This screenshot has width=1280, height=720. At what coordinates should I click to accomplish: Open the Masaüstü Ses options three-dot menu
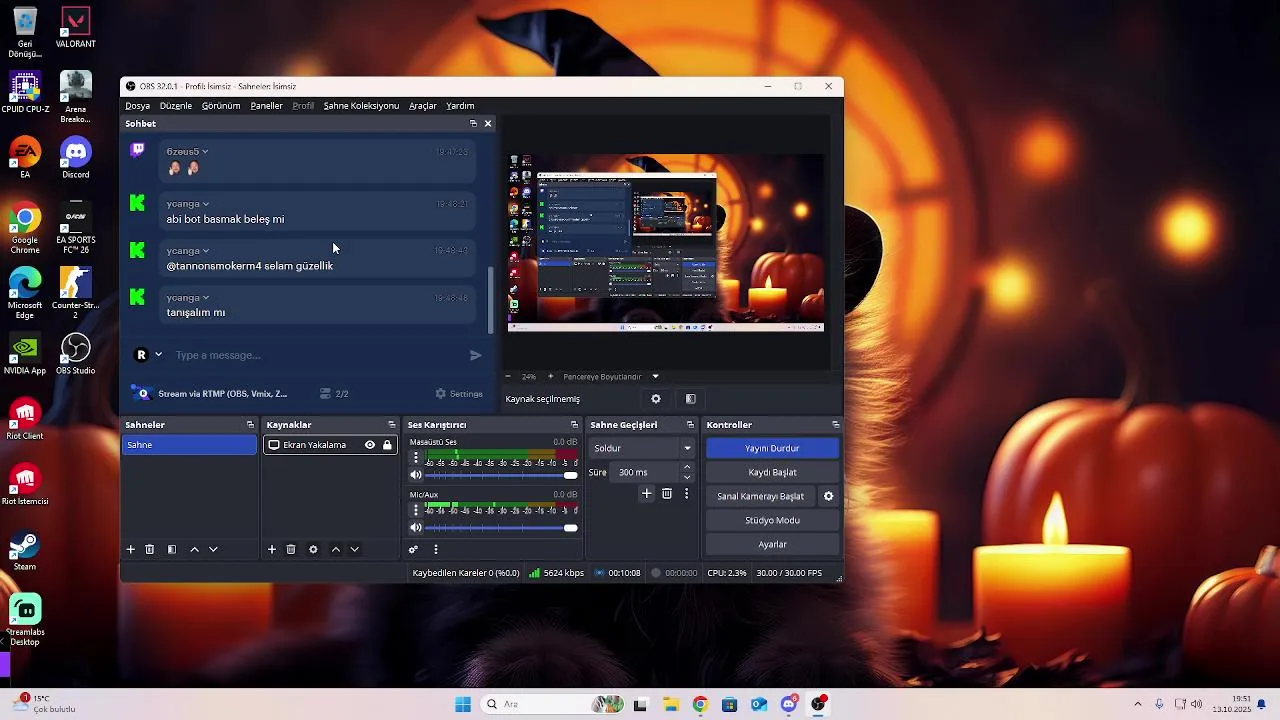point(416,457)
